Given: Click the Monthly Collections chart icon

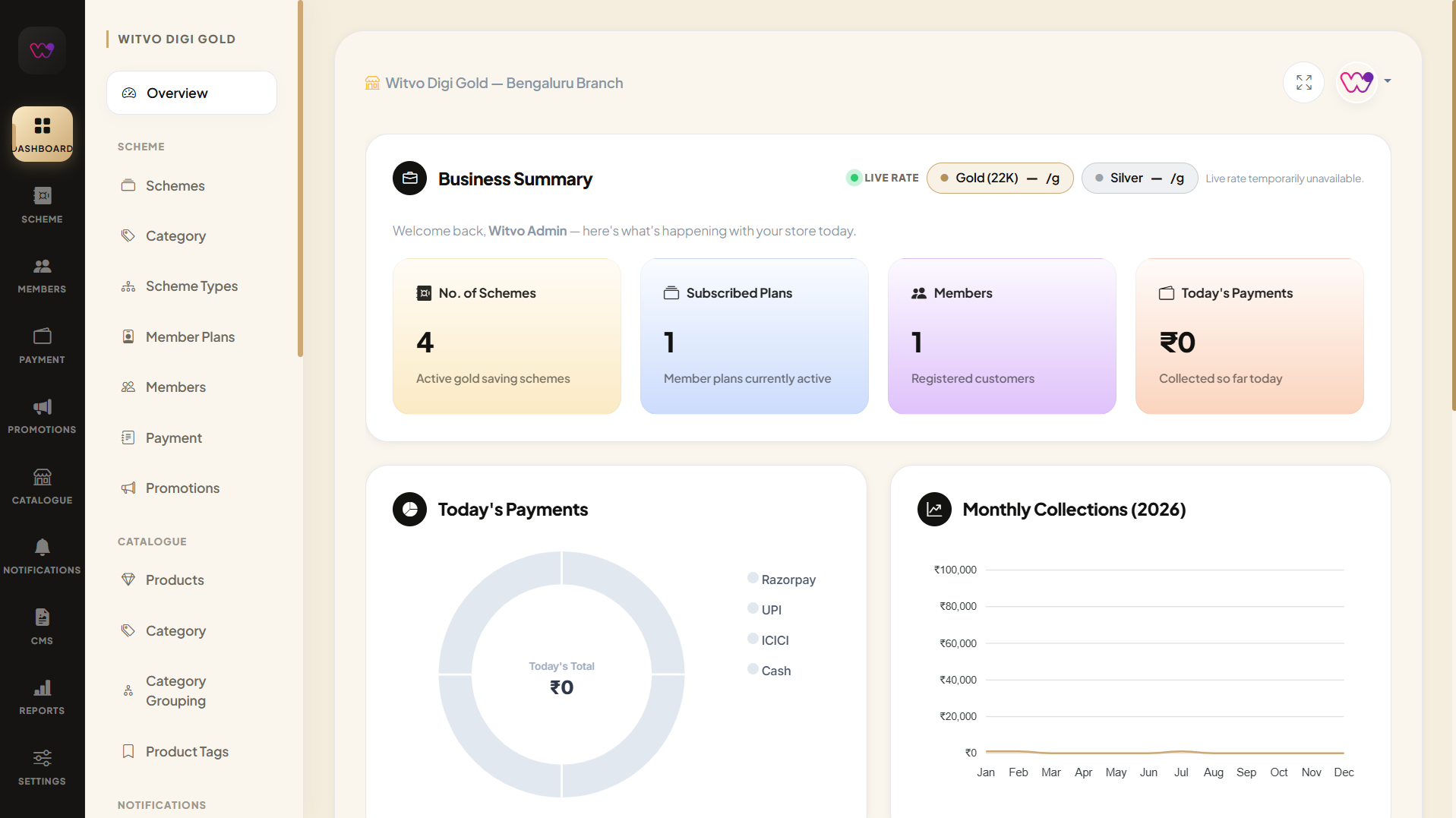Looking at the screenshot, I should pyautogui.click(x=934, y=509).
